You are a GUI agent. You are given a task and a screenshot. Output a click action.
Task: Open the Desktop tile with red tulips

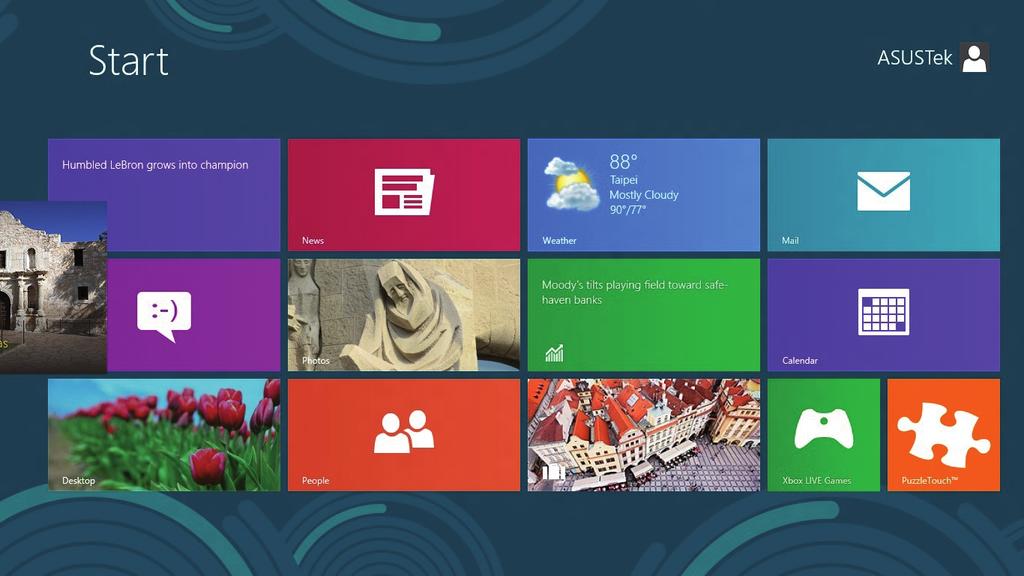[164, 435]
